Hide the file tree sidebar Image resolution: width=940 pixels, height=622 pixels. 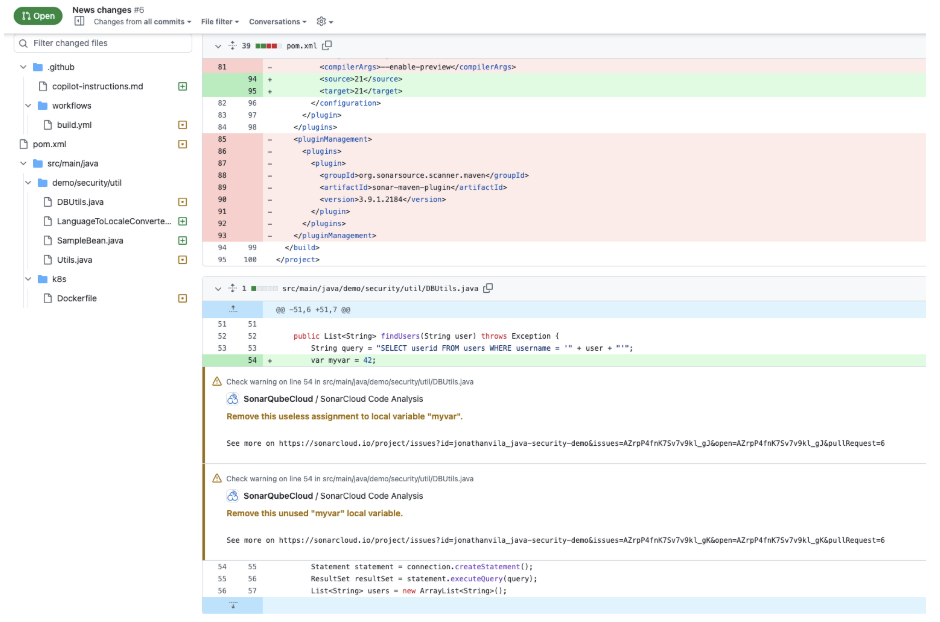click(79, 21)
